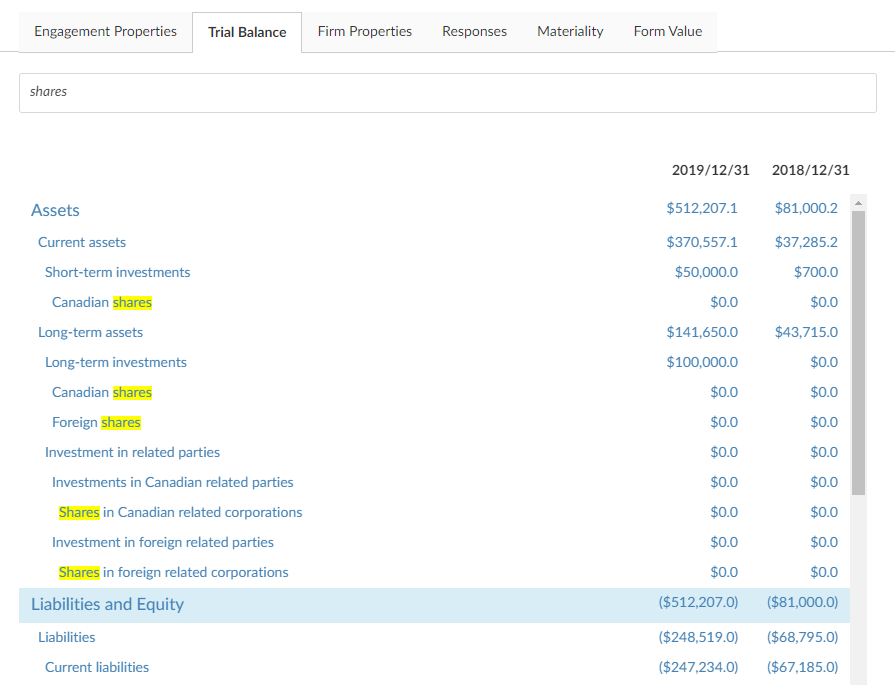Open Investment in related parties
This screenshot has height=685, width=895.
132,452
